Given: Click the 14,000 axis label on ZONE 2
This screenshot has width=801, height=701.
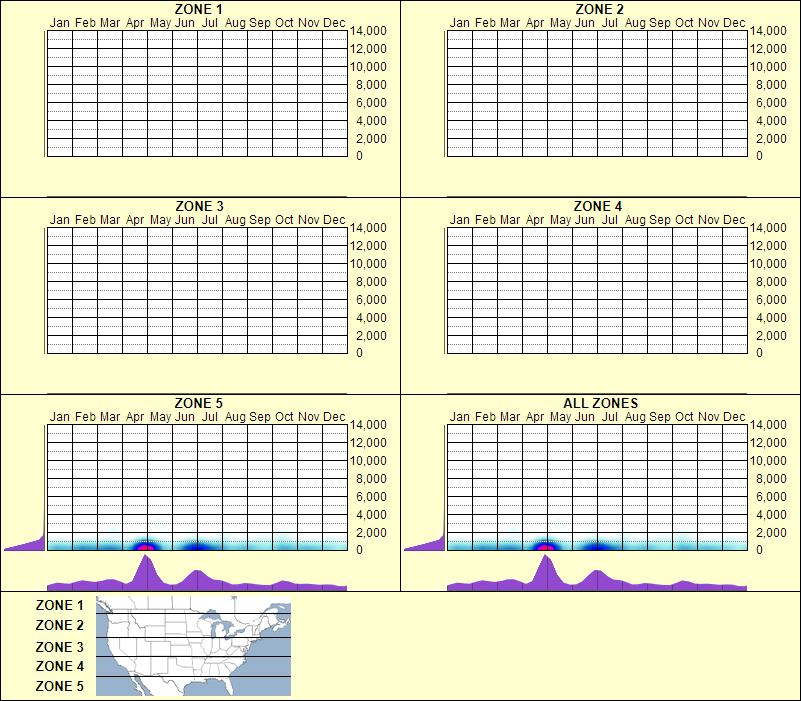Looking at the screenshot, I should pos(768,31).
